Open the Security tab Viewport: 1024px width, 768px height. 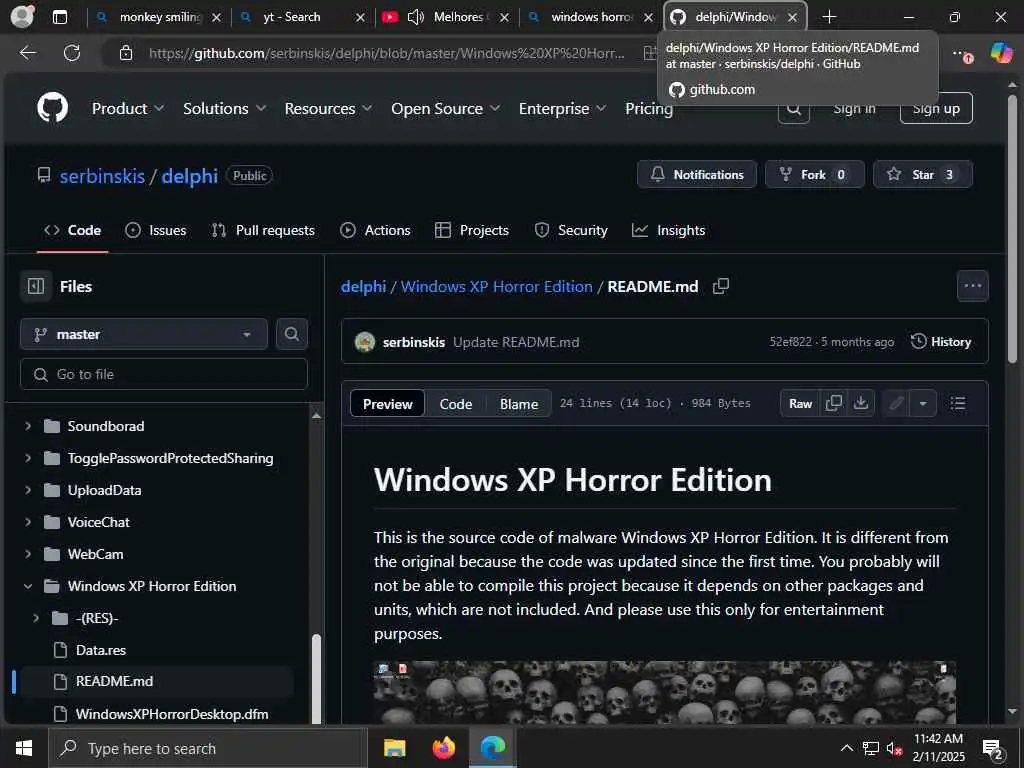tap(571, 230)
